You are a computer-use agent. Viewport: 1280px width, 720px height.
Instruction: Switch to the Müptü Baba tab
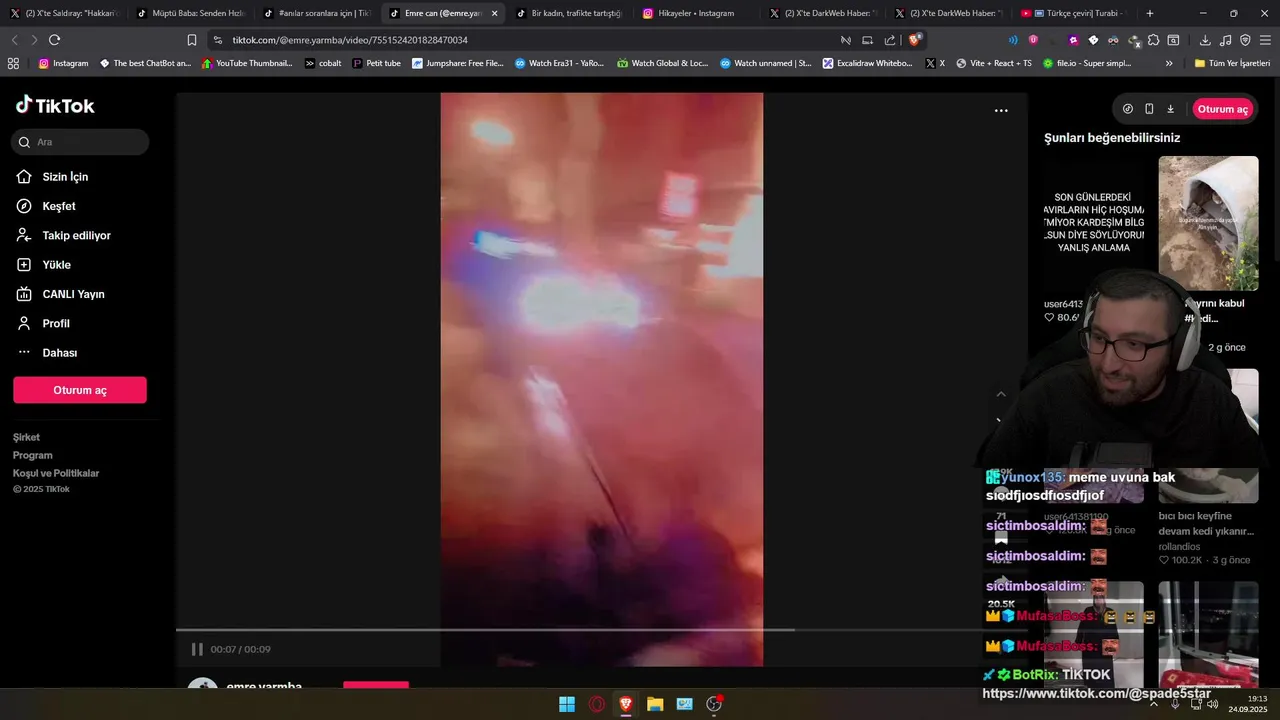(x=190, y=13)
